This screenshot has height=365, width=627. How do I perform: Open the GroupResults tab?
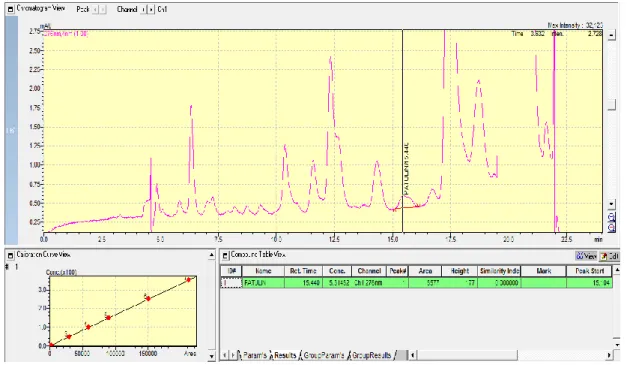[x=370, y=355]
